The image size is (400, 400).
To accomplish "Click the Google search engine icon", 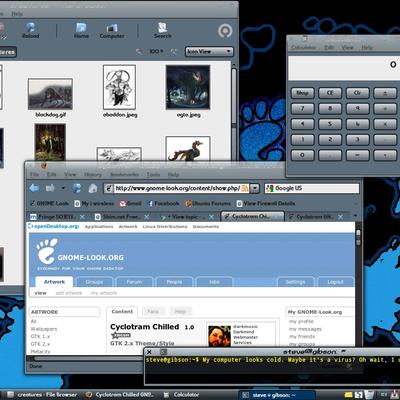I will point(270,188).
